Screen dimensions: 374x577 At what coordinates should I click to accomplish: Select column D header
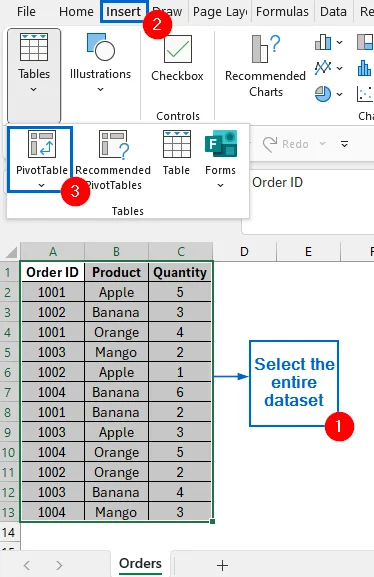[244, 252]
